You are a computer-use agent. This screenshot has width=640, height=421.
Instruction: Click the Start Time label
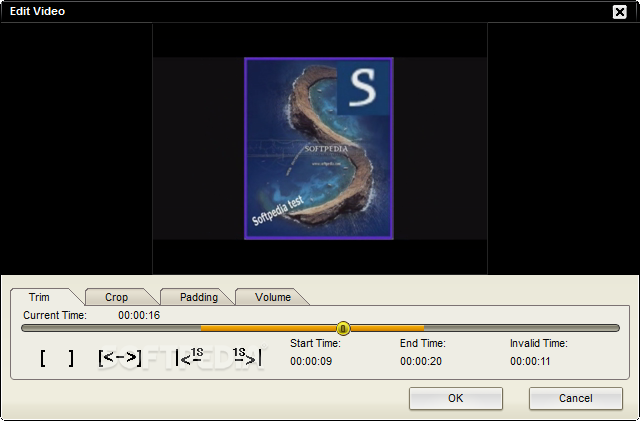(x=315, y=343)
